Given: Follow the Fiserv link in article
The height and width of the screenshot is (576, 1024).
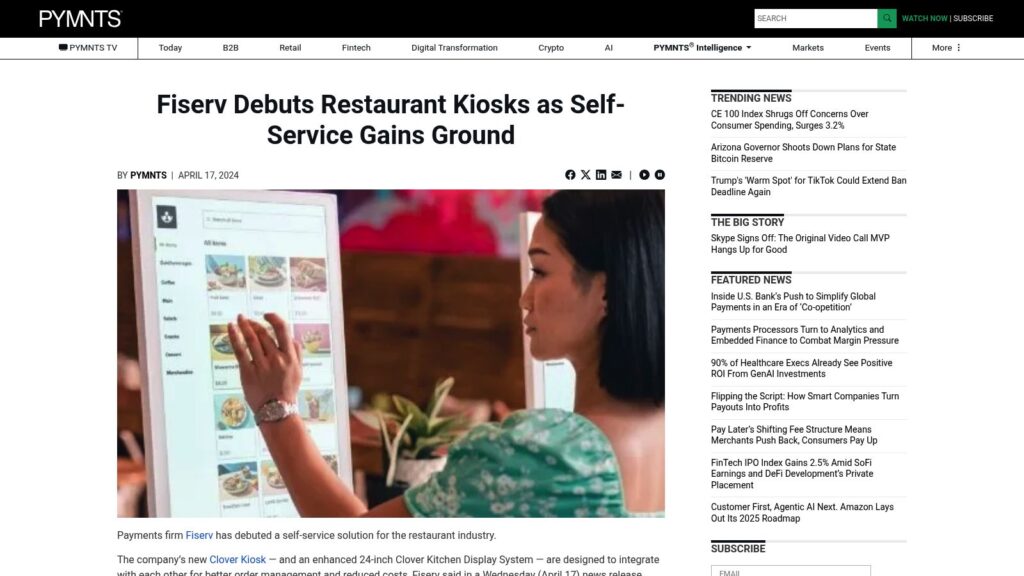Looking at the screenshot, I should pos(199,536).
